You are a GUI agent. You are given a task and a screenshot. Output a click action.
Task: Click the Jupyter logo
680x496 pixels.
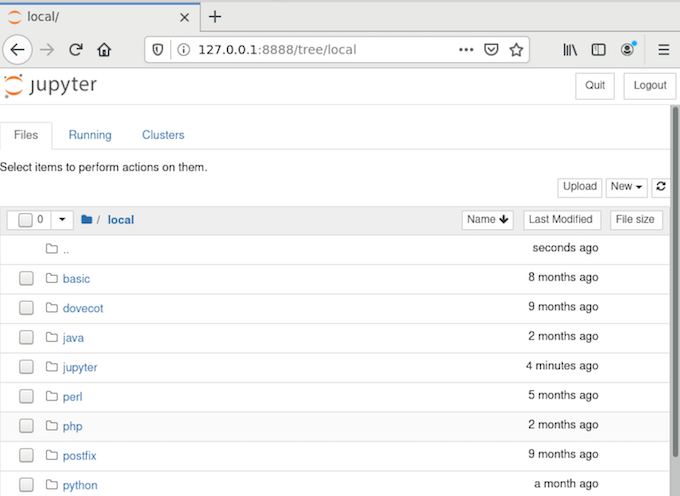click(x=50, y=85)
